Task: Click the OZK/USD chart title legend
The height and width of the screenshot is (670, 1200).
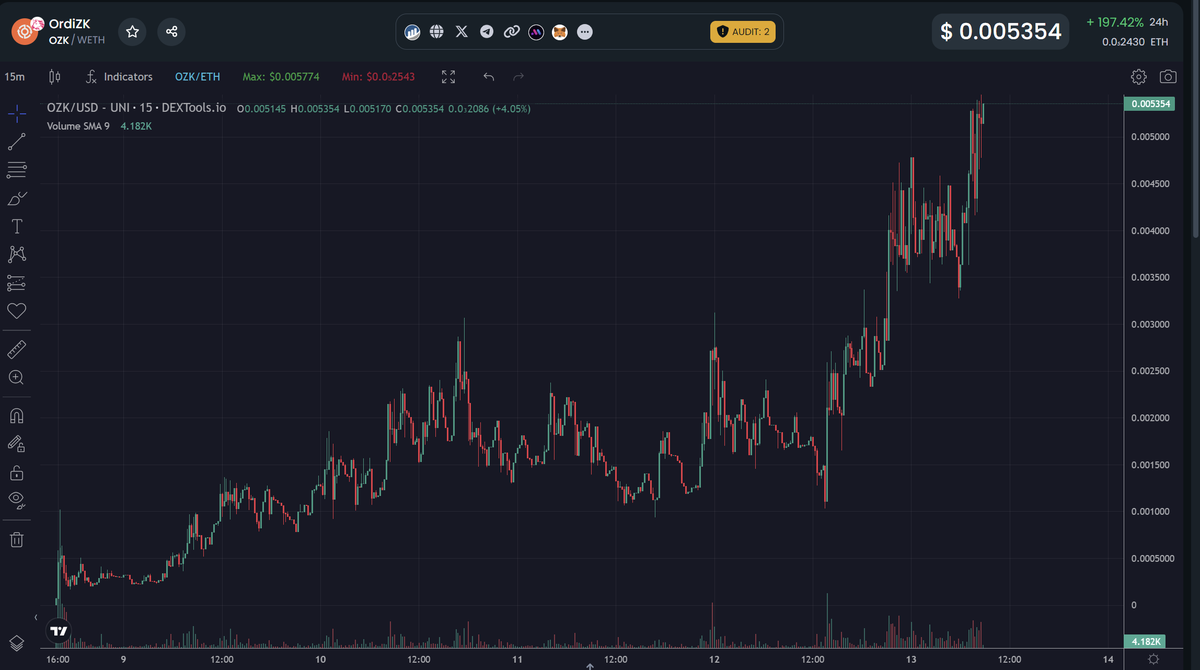Action: coord(137,108)
